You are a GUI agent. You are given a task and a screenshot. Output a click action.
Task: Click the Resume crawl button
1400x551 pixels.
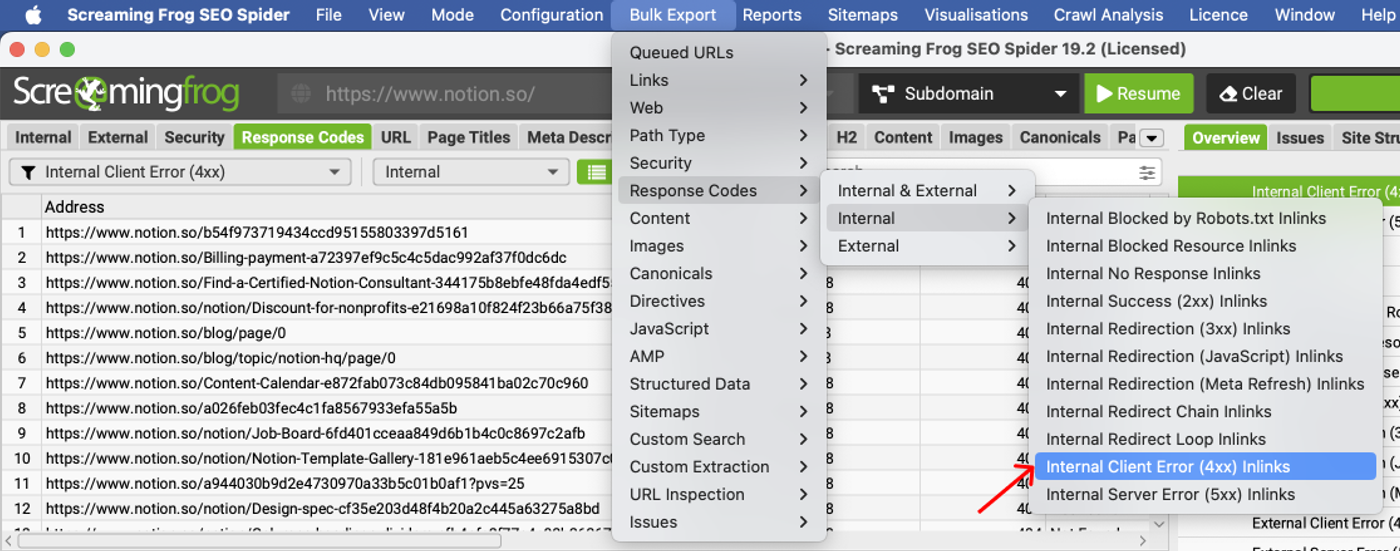point(1138,94)
